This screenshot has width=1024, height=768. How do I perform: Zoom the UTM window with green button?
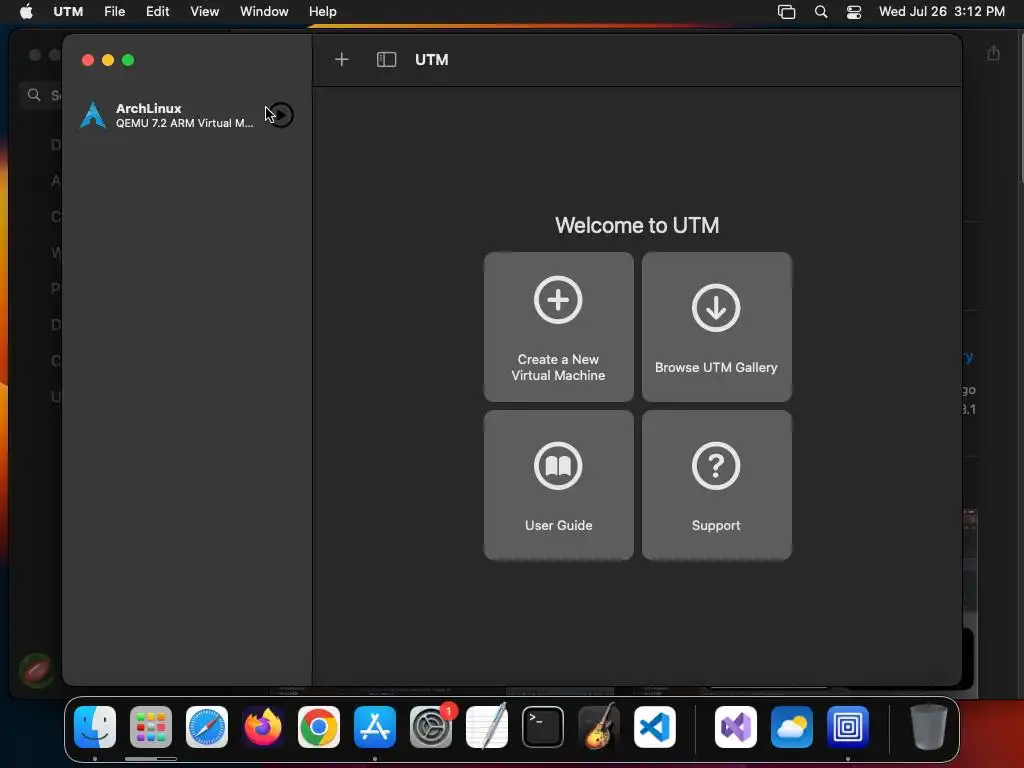(x=128, y=60)
